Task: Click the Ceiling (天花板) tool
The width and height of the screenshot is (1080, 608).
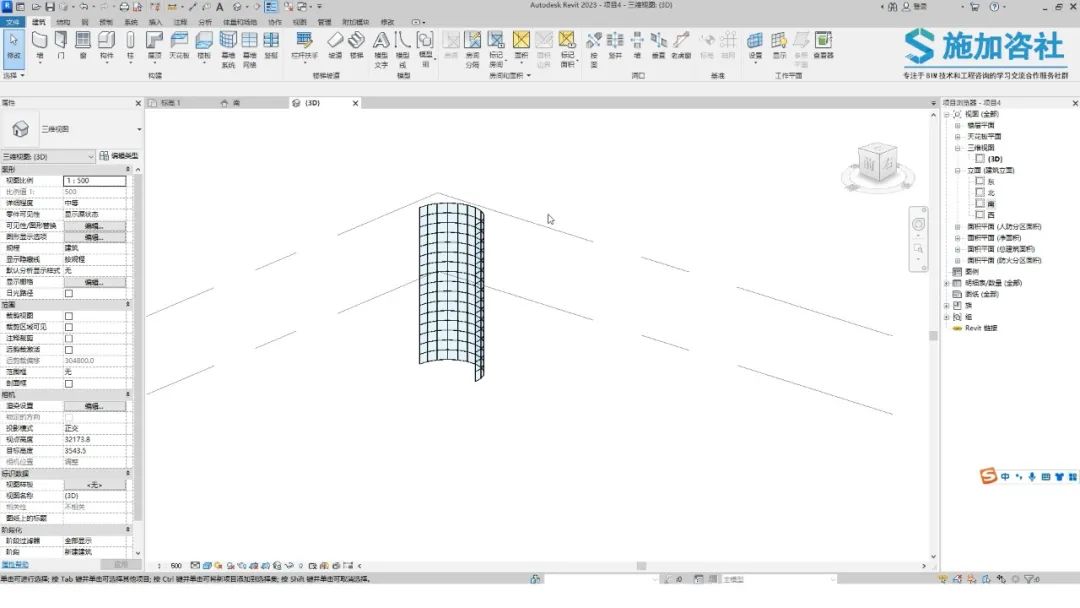Action: tap(179, 45)
